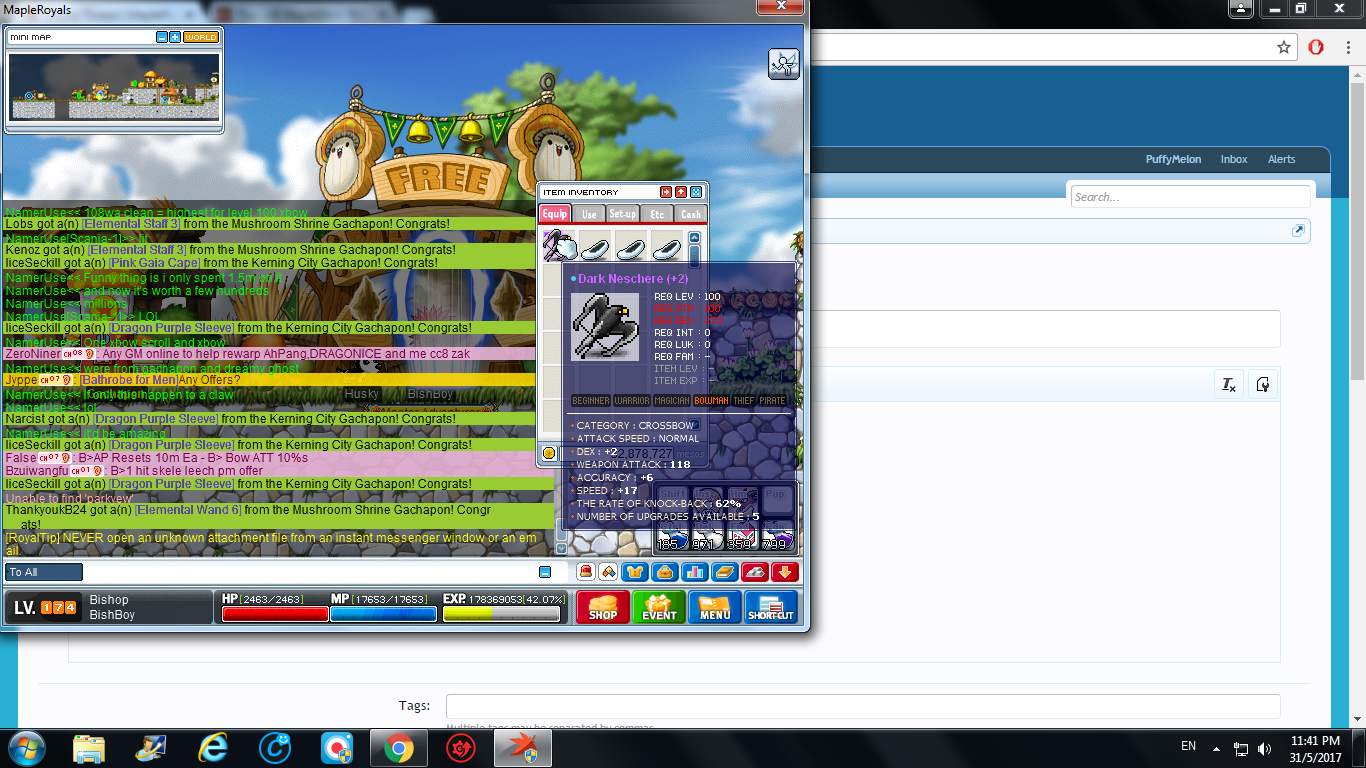The image size is (1366, 768).
Task: Use the quickslot item showing 359
Action: point(741,536)
